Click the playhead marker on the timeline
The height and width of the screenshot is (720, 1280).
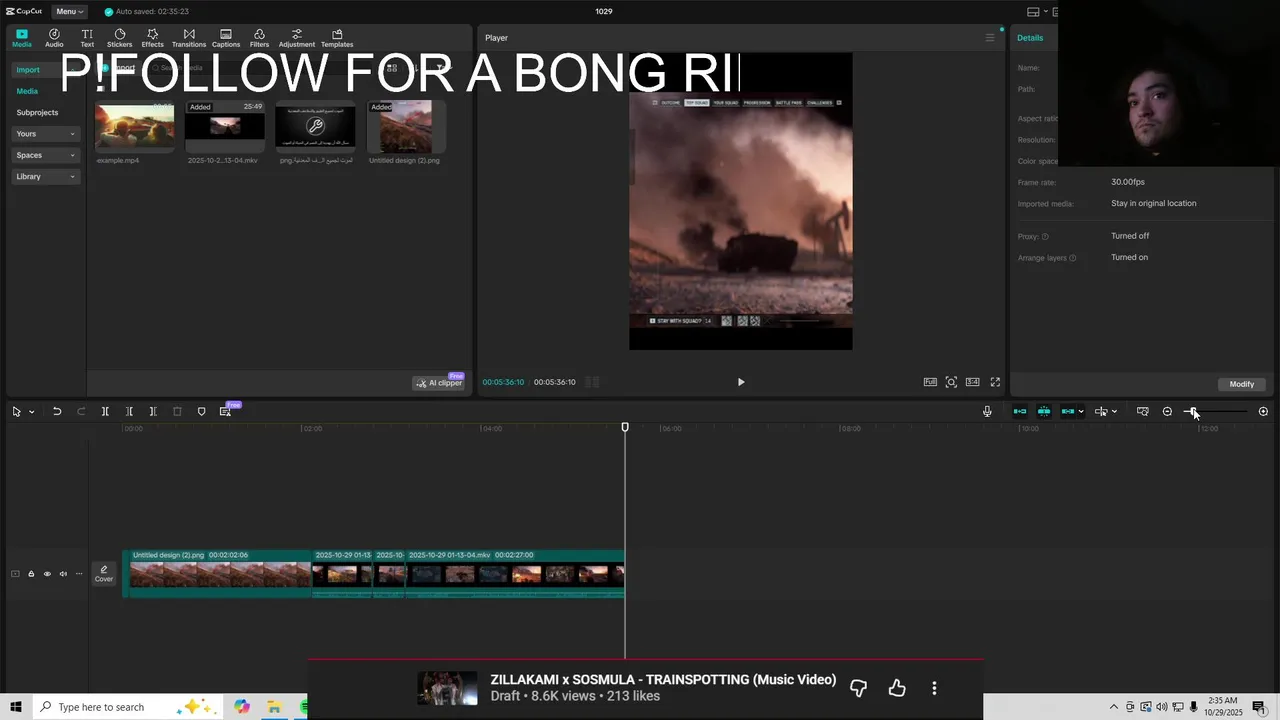point(625,427)
